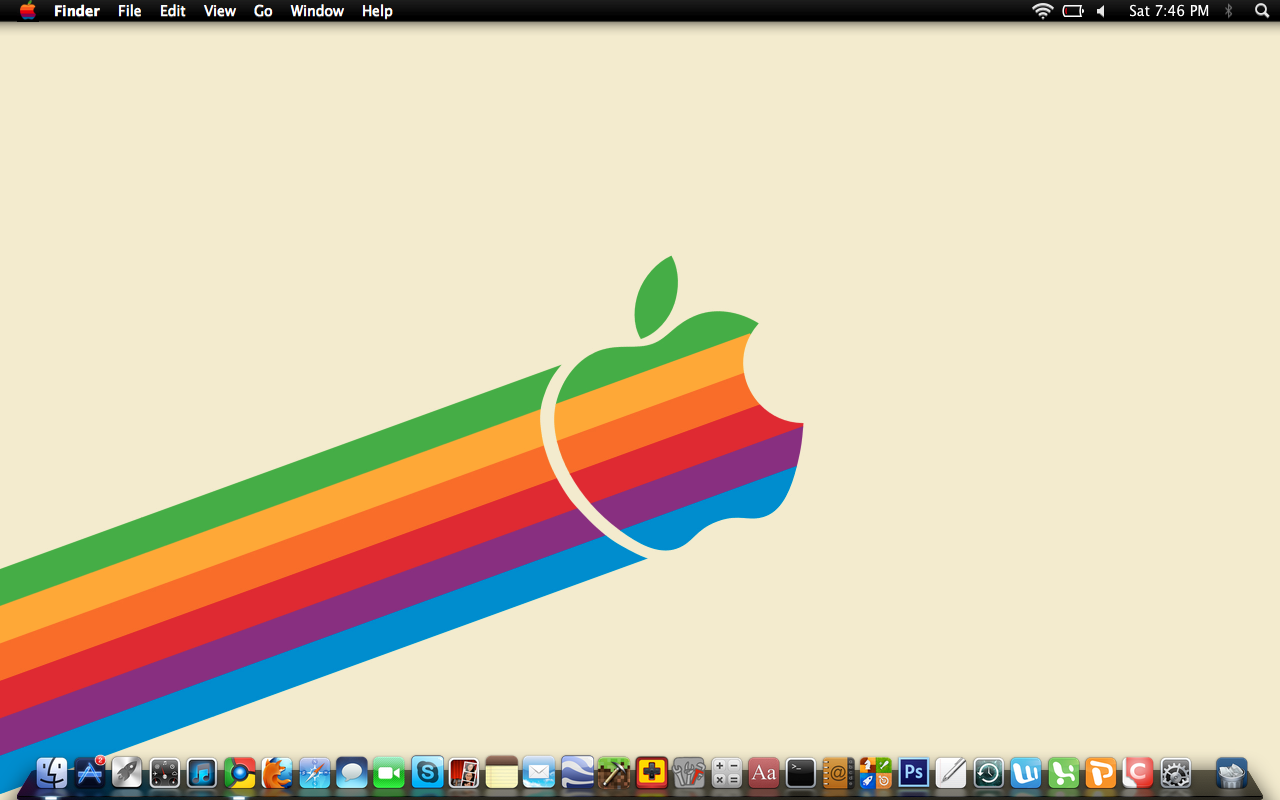Image resolution: width=1280 pixels, height=800 pixels.
Task: Open the Go menu
Action: (x=263, y=11)
